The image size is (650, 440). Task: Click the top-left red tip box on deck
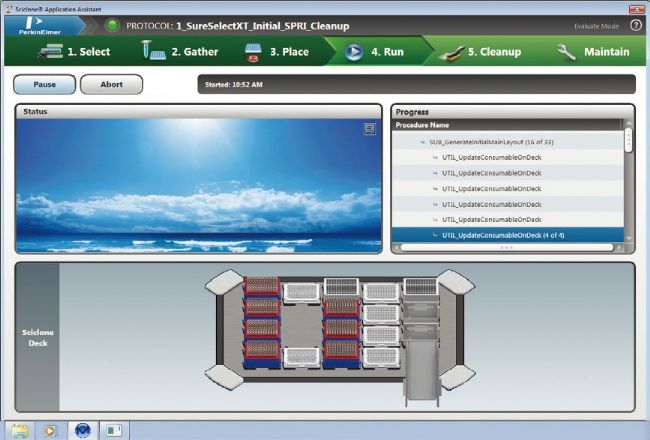click(x=261, y=287)
